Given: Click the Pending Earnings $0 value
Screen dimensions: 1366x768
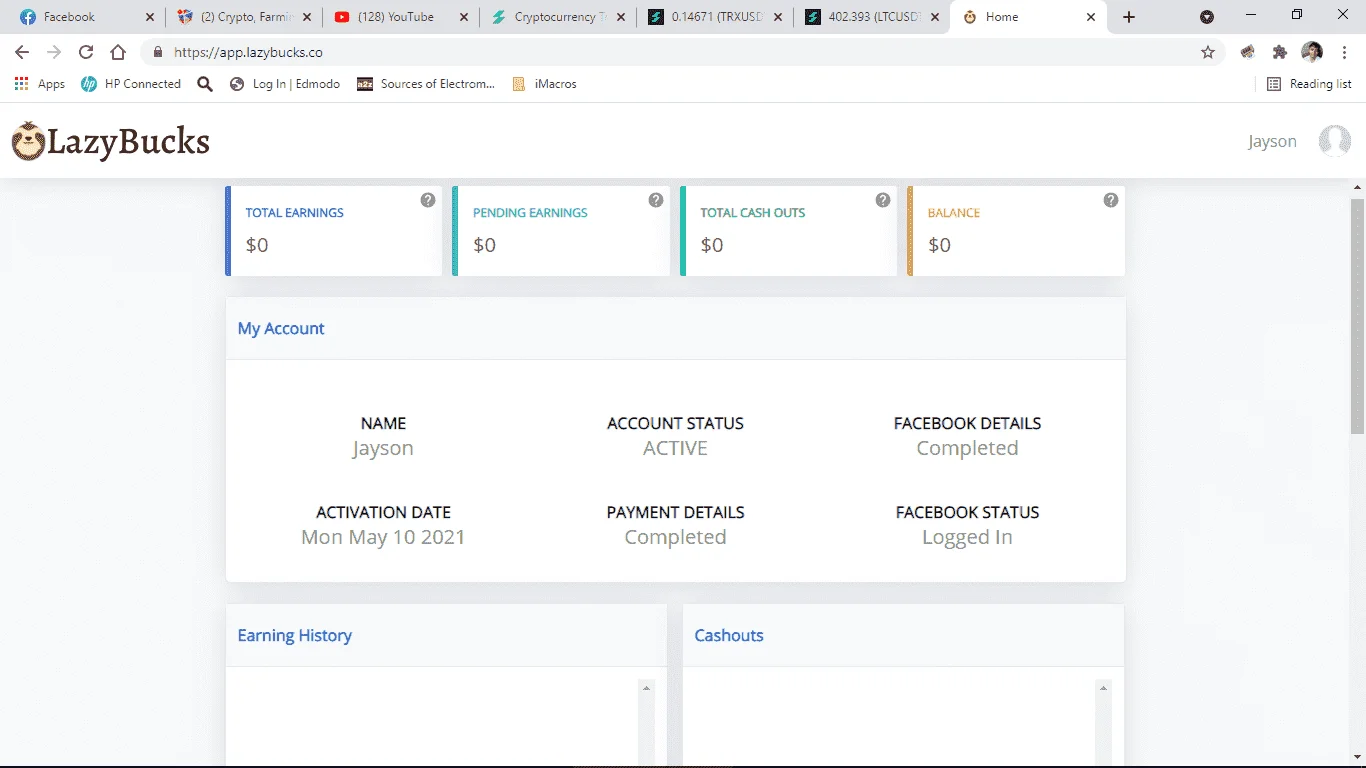Looking at the screenshot, I should 485,245.
